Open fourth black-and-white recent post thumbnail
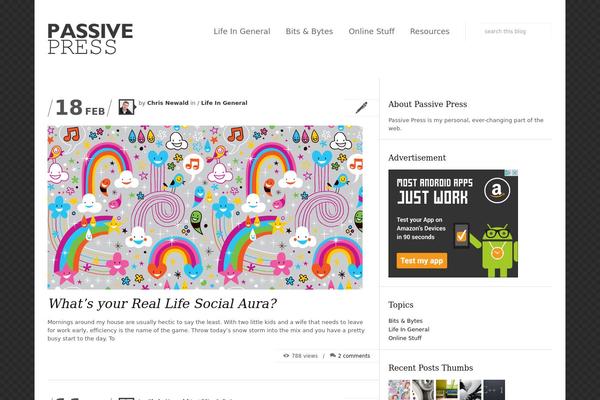The height and width of the screenshot is (400, 600). (471, 390)
